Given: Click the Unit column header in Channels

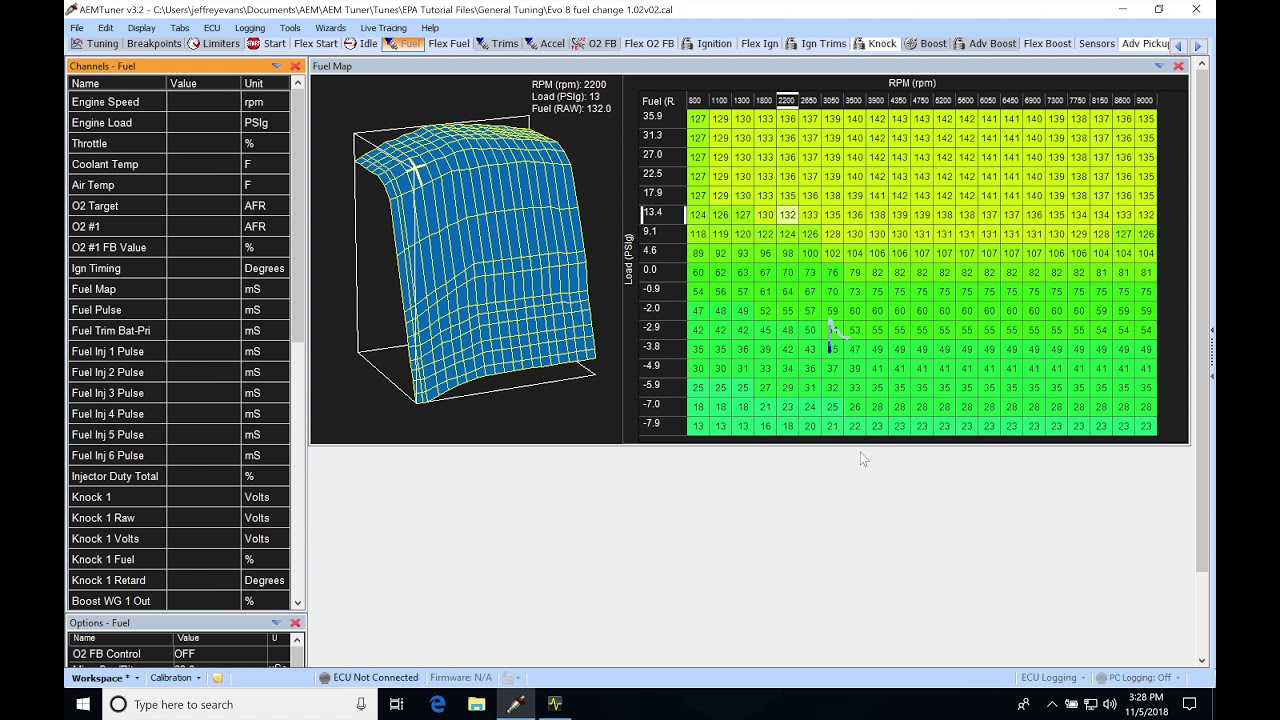Looking at the screenshot, I should click(x=265, y=84).
